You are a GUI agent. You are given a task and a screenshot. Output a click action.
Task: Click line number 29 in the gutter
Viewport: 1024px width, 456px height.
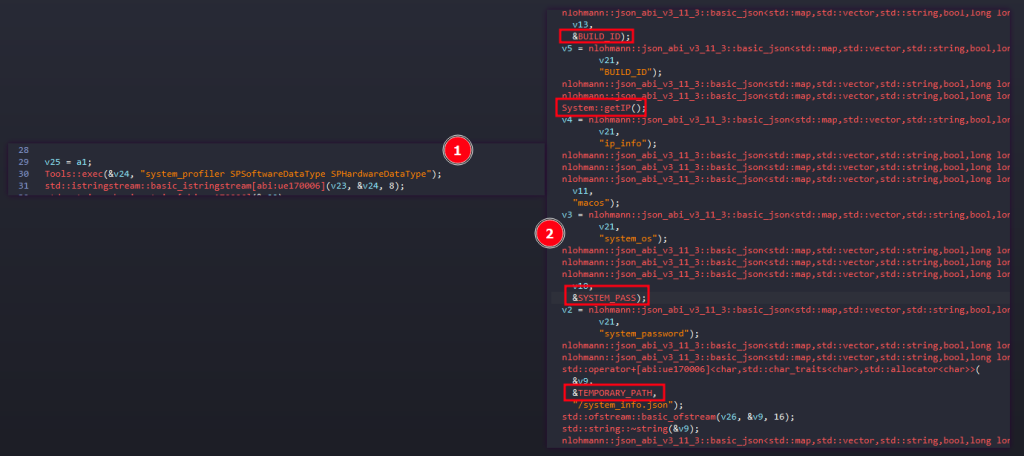(x=26, y=161)
